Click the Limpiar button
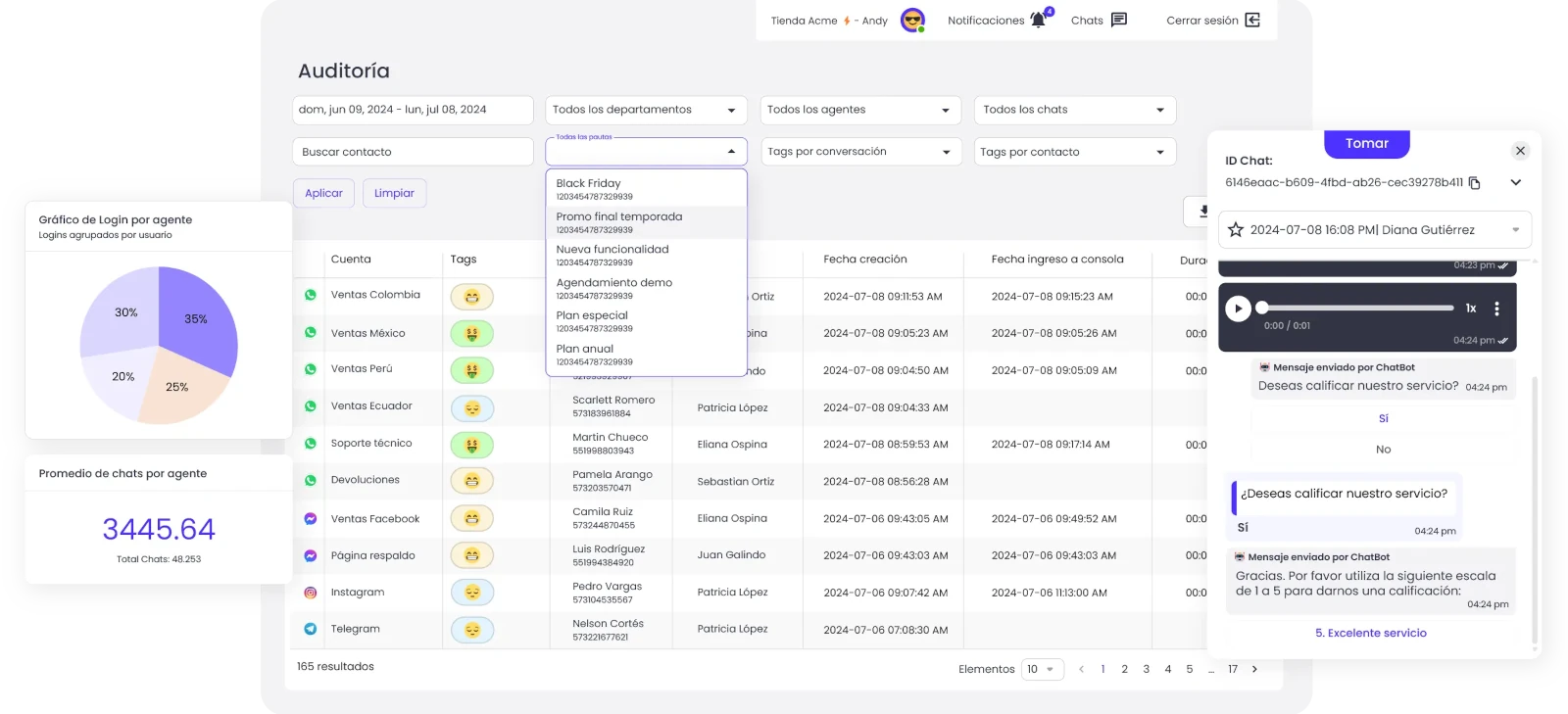Screen dimensions: 1568x714 tap(394, 193)
